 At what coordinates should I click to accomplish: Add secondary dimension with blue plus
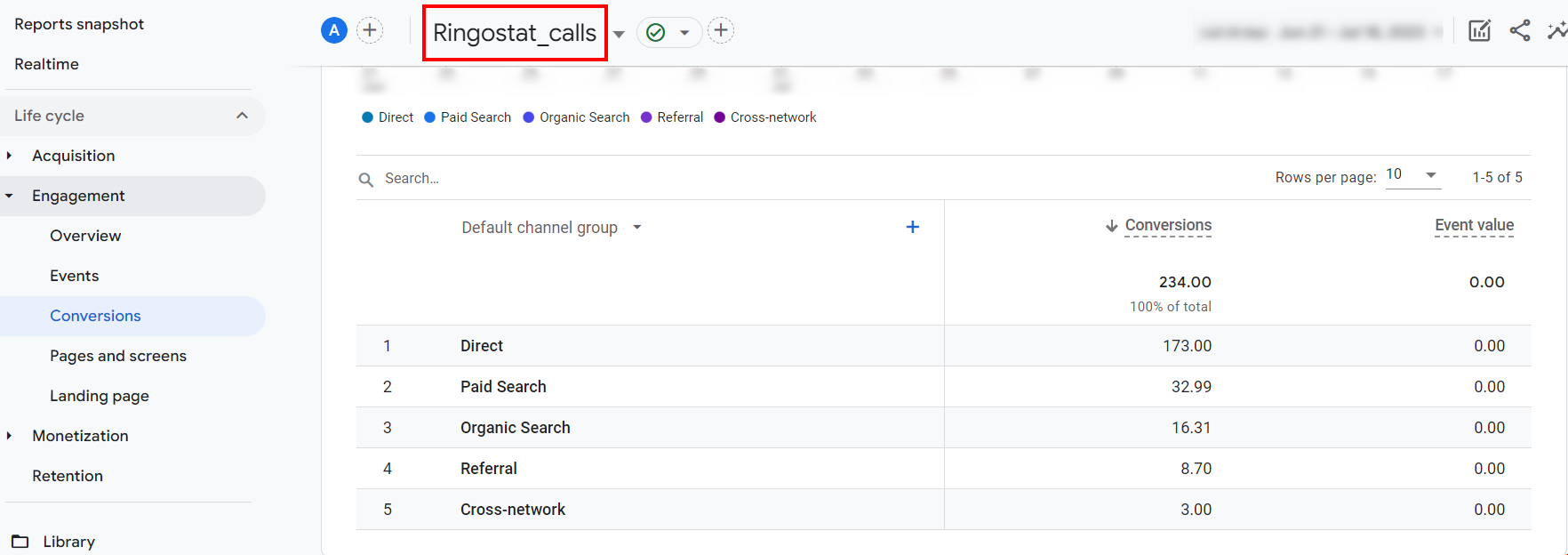click(912, 227)
